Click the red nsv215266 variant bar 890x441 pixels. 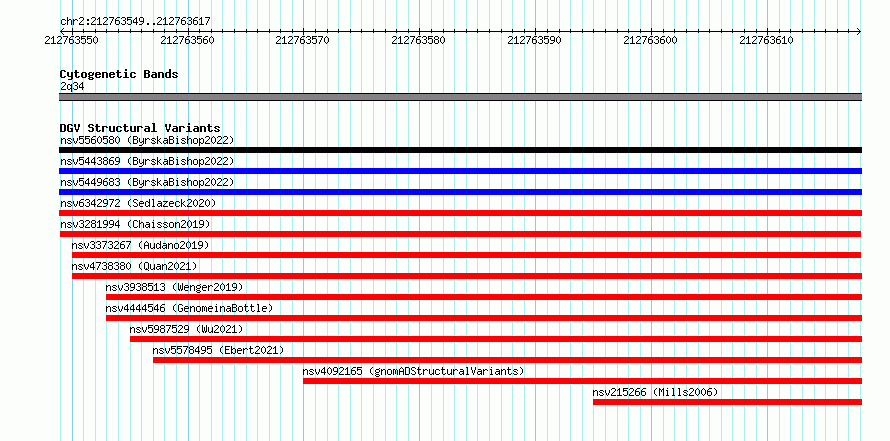[x=728, y=402]
